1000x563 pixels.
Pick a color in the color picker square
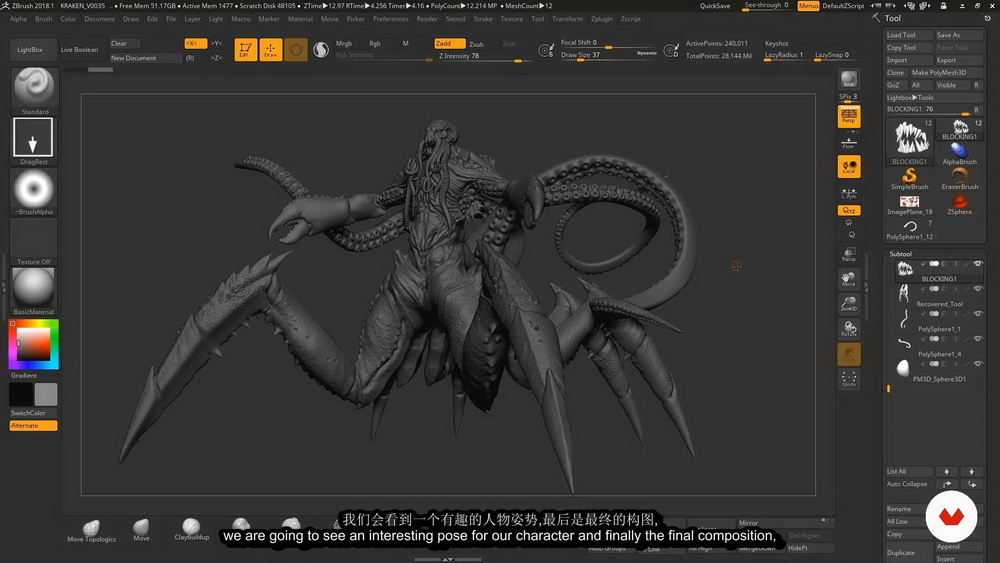(x=33, y=345)
